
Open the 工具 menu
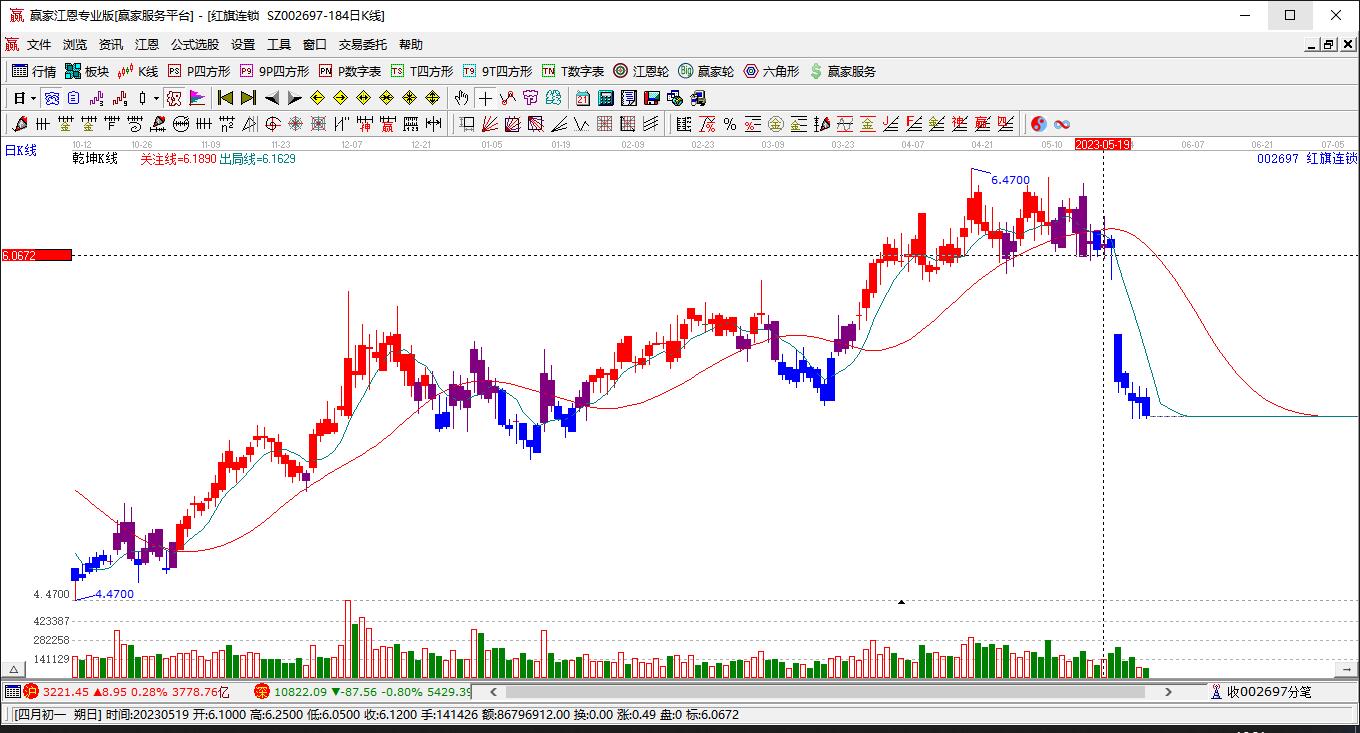pos(279,44)
